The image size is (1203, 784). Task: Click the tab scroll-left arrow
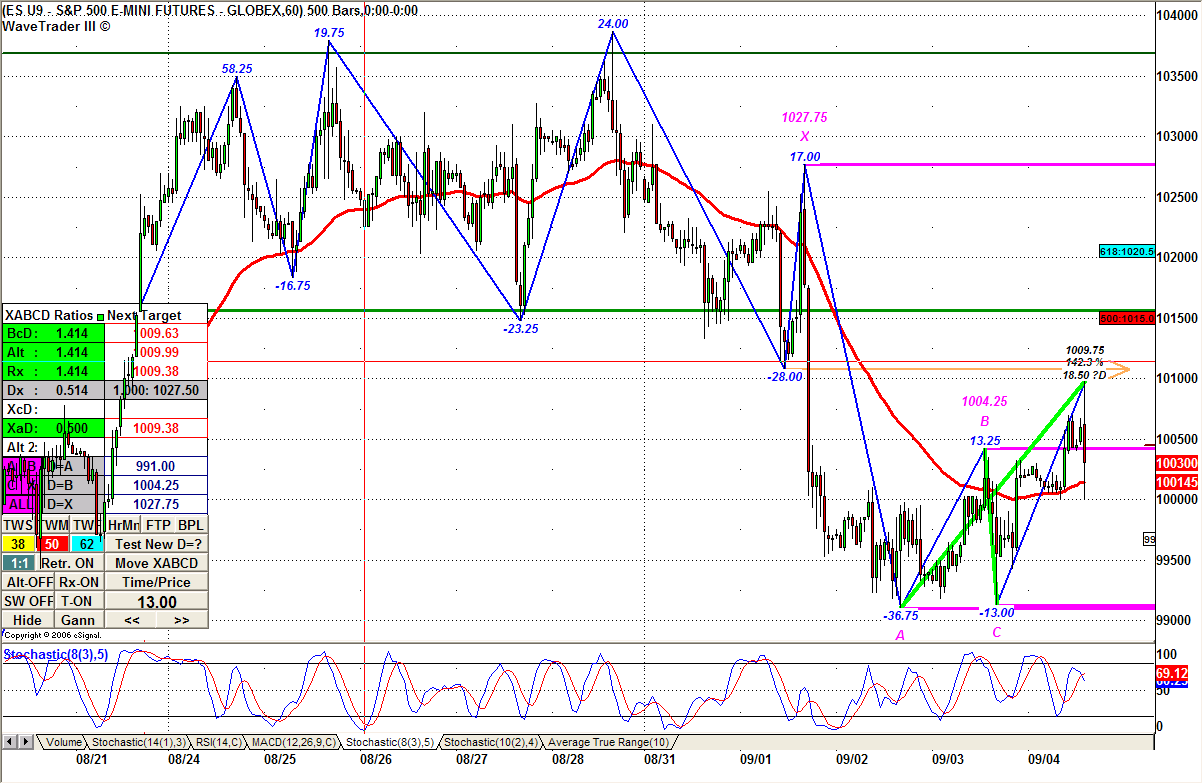click(x=10, y=743)
